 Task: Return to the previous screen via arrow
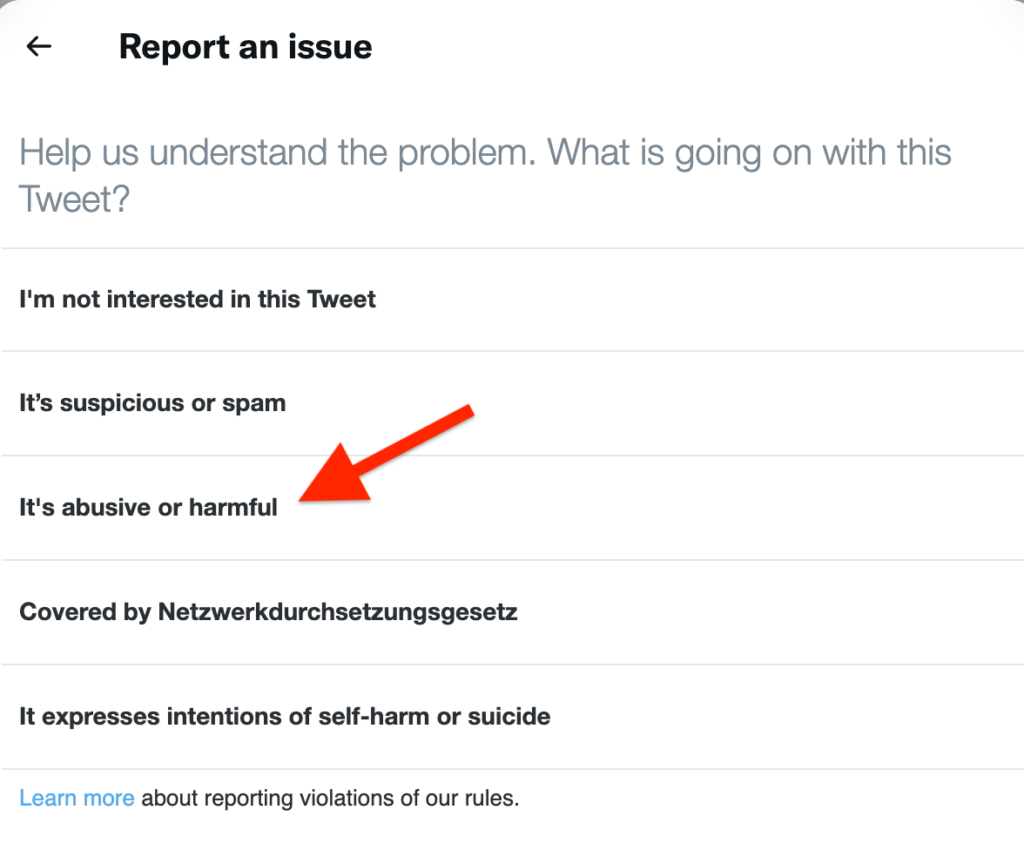pos(39,46)
